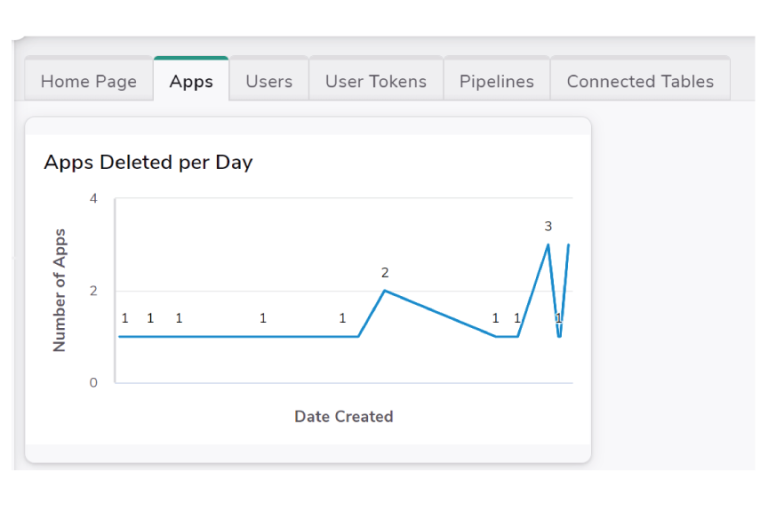768x512 pixels.
Task: Click the leftmost starting point of the line
Action: (x=119, y=336)
